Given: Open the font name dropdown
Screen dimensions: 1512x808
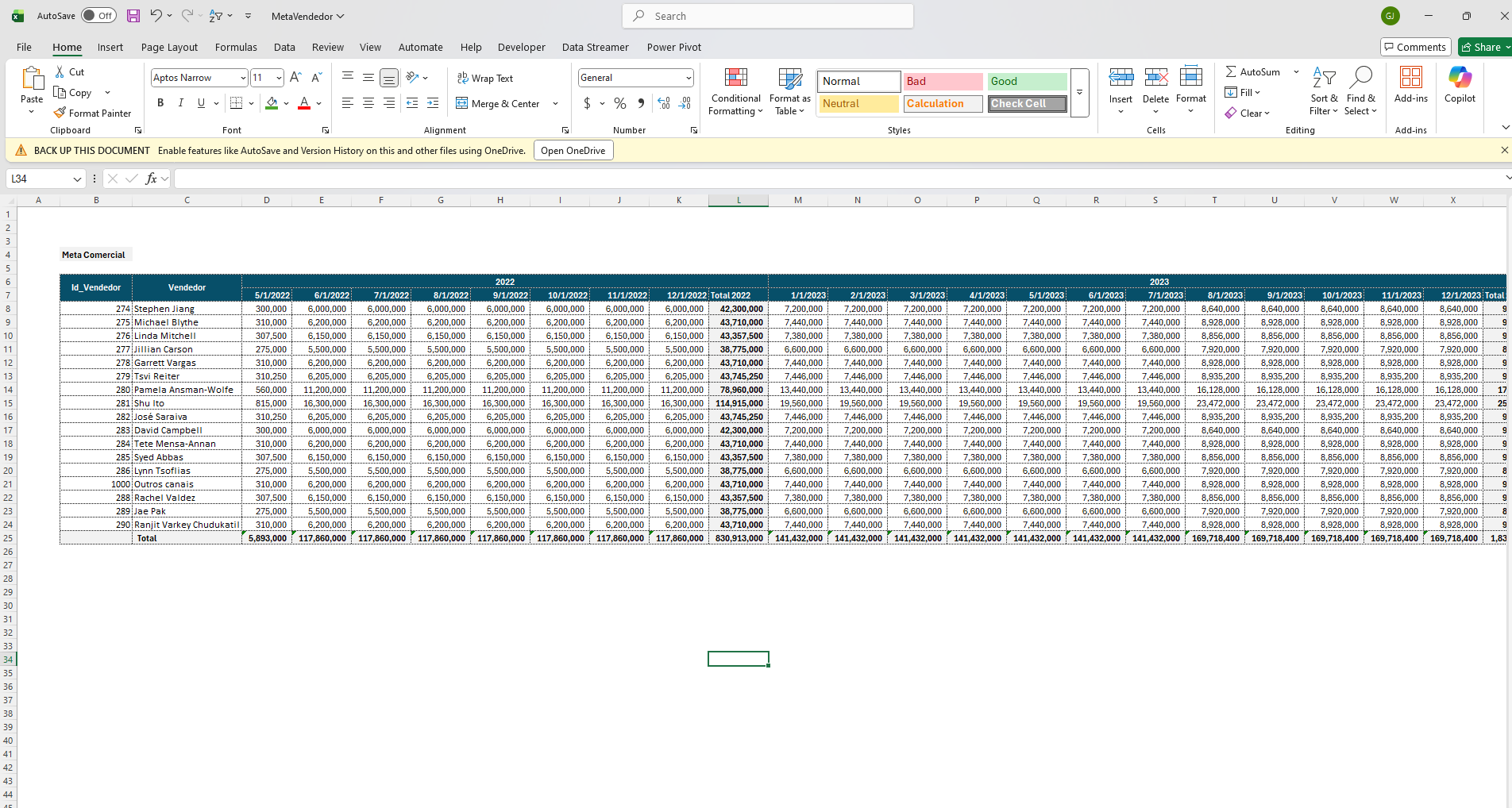Looking at the screenshot, I should coord(242,78).
